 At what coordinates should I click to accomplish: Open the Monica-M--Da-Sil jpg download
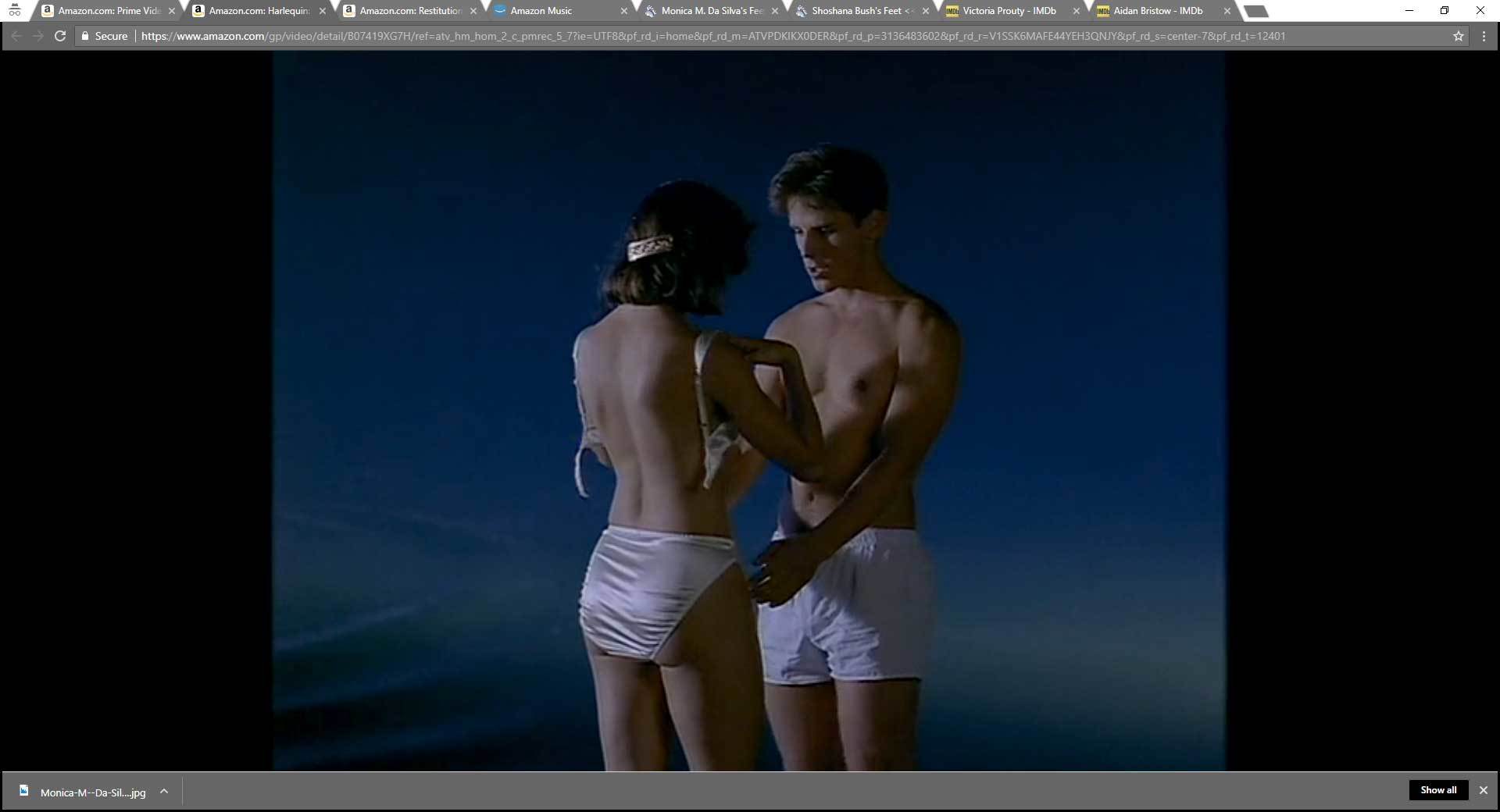92,792
